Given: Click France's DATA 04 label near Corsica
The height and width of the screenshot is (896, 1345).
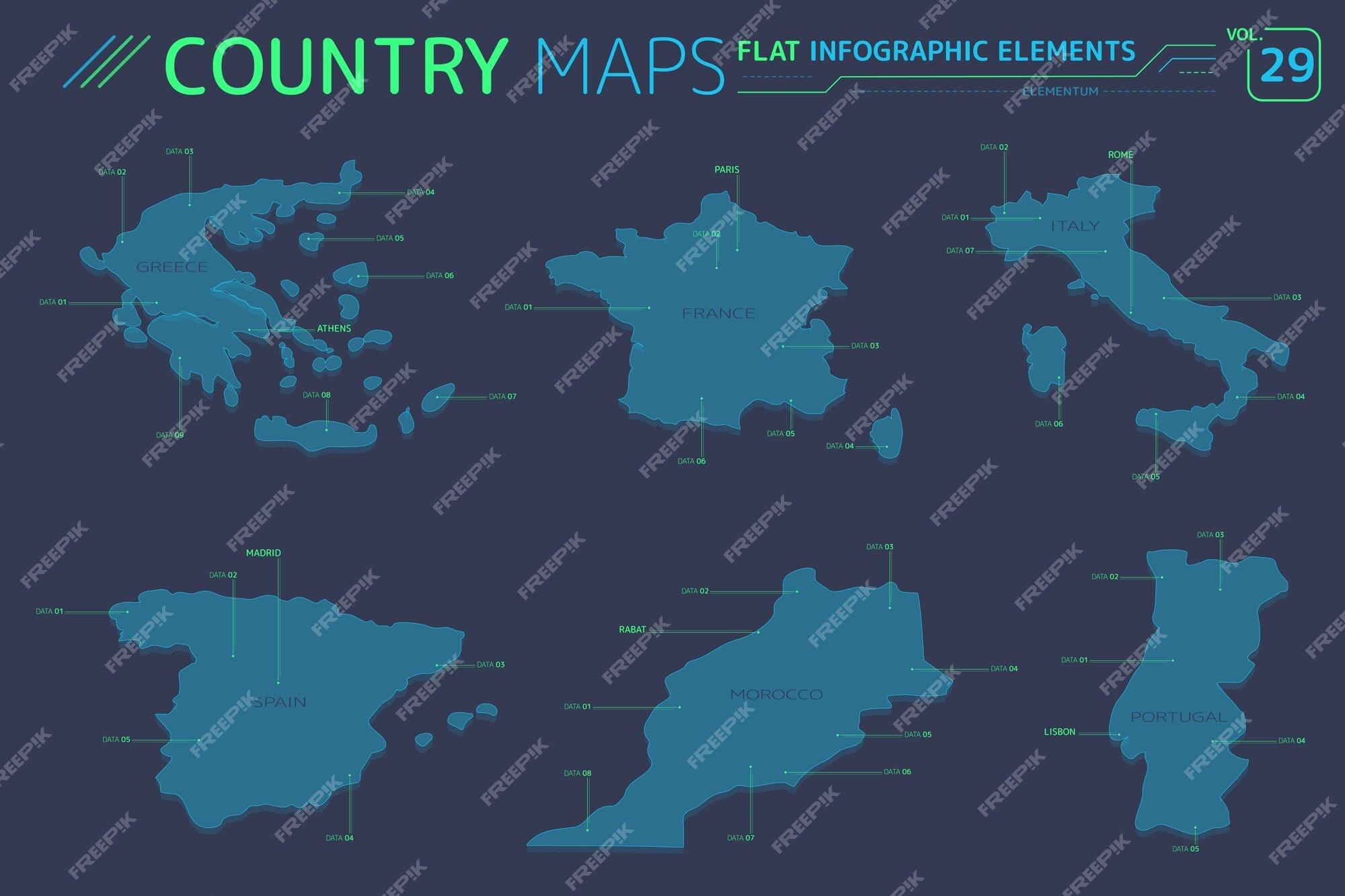Looking at the screenshot, I should pos(840,446).
